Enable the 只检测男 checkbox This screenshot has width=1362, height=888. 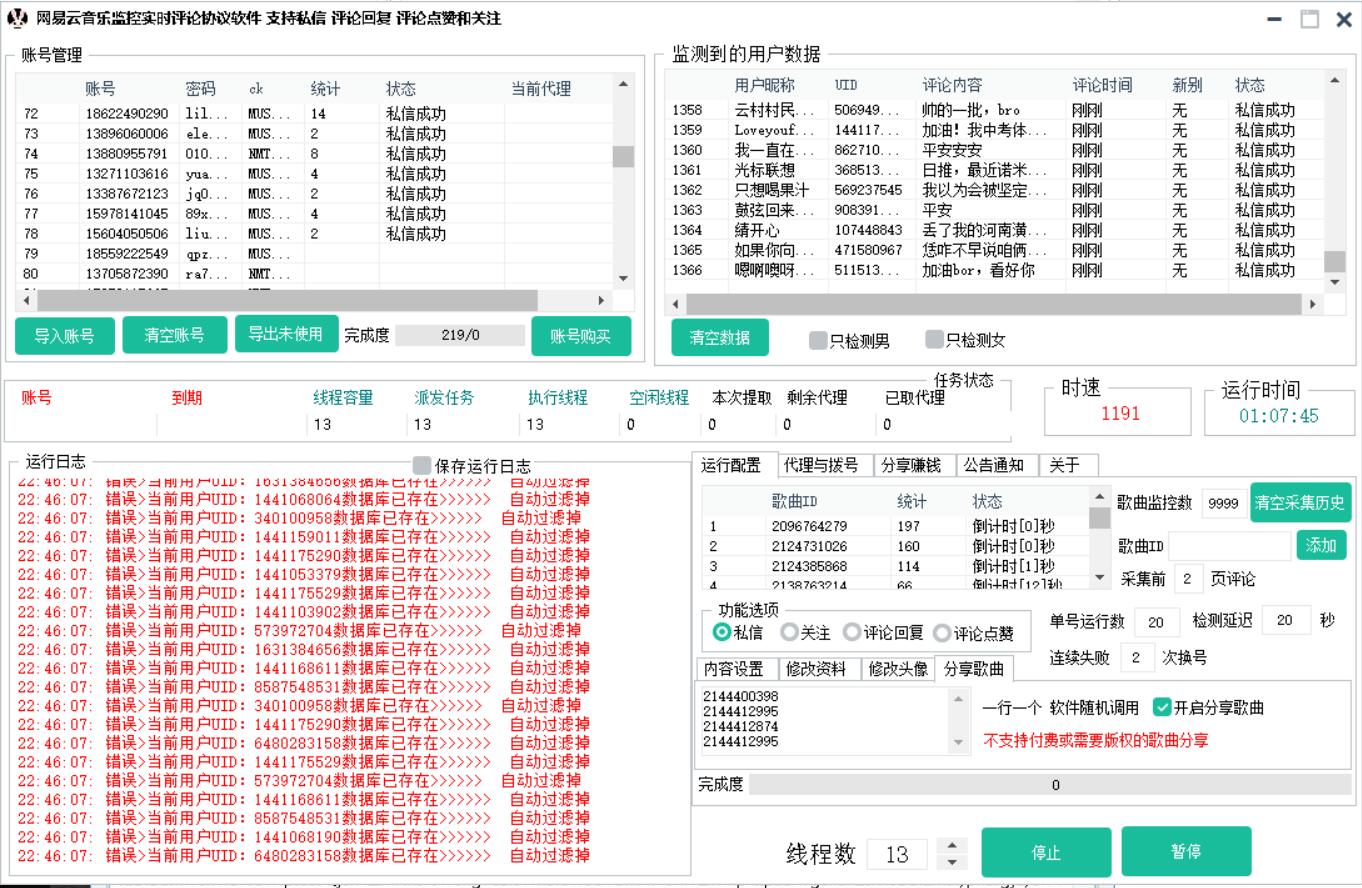click(819, 341)
